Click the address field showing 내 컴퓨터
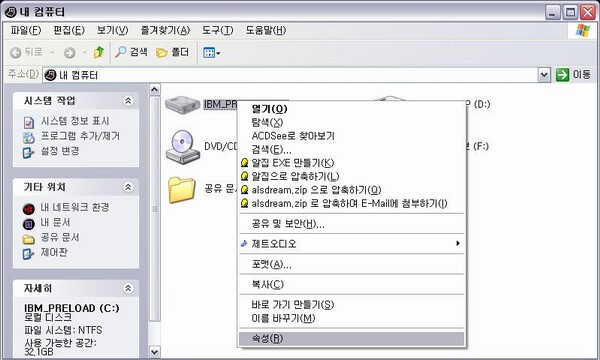 tap(290, 75)
